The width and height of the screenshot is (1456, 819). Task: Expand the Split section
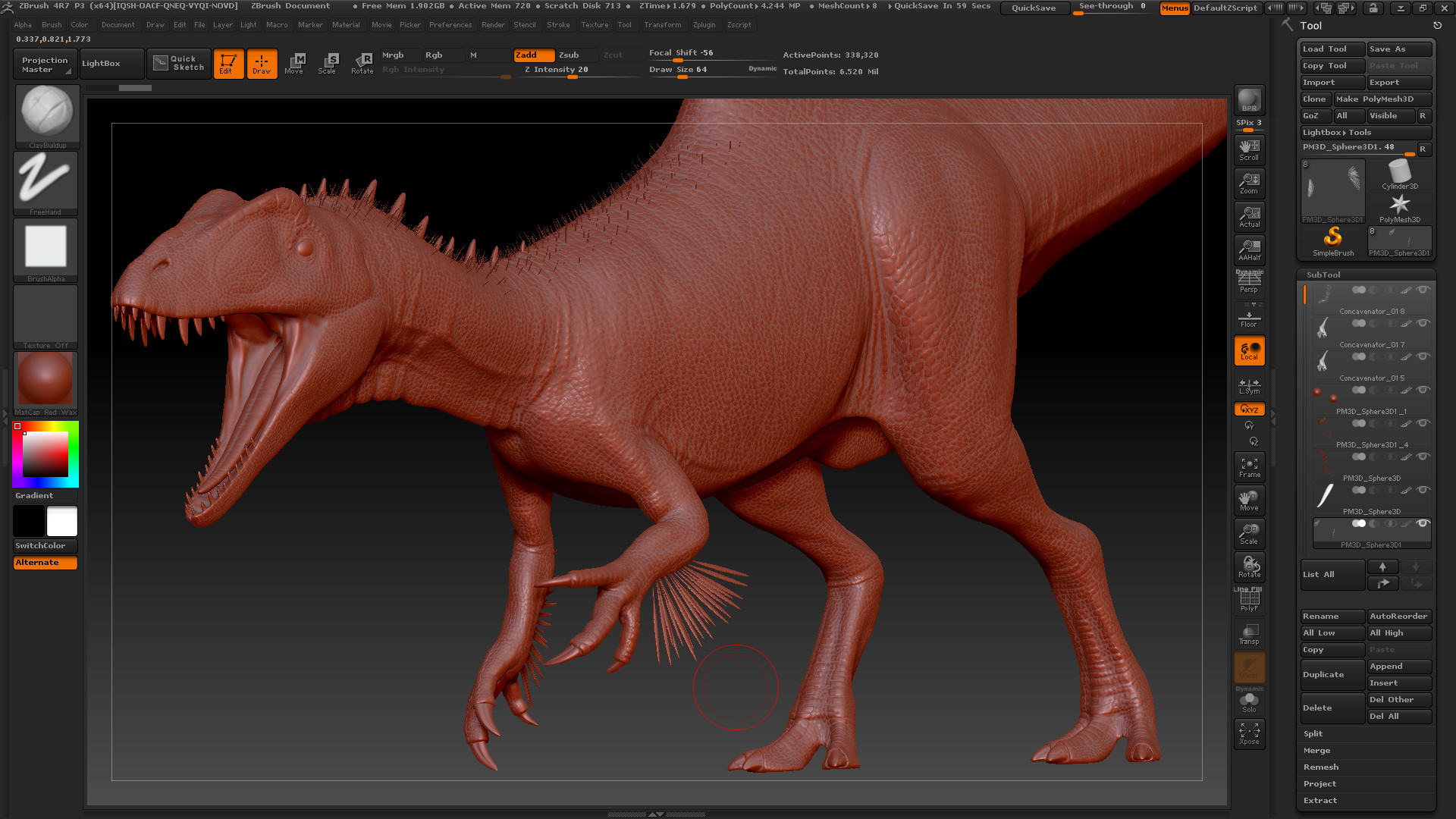(x=1313, y=733)
